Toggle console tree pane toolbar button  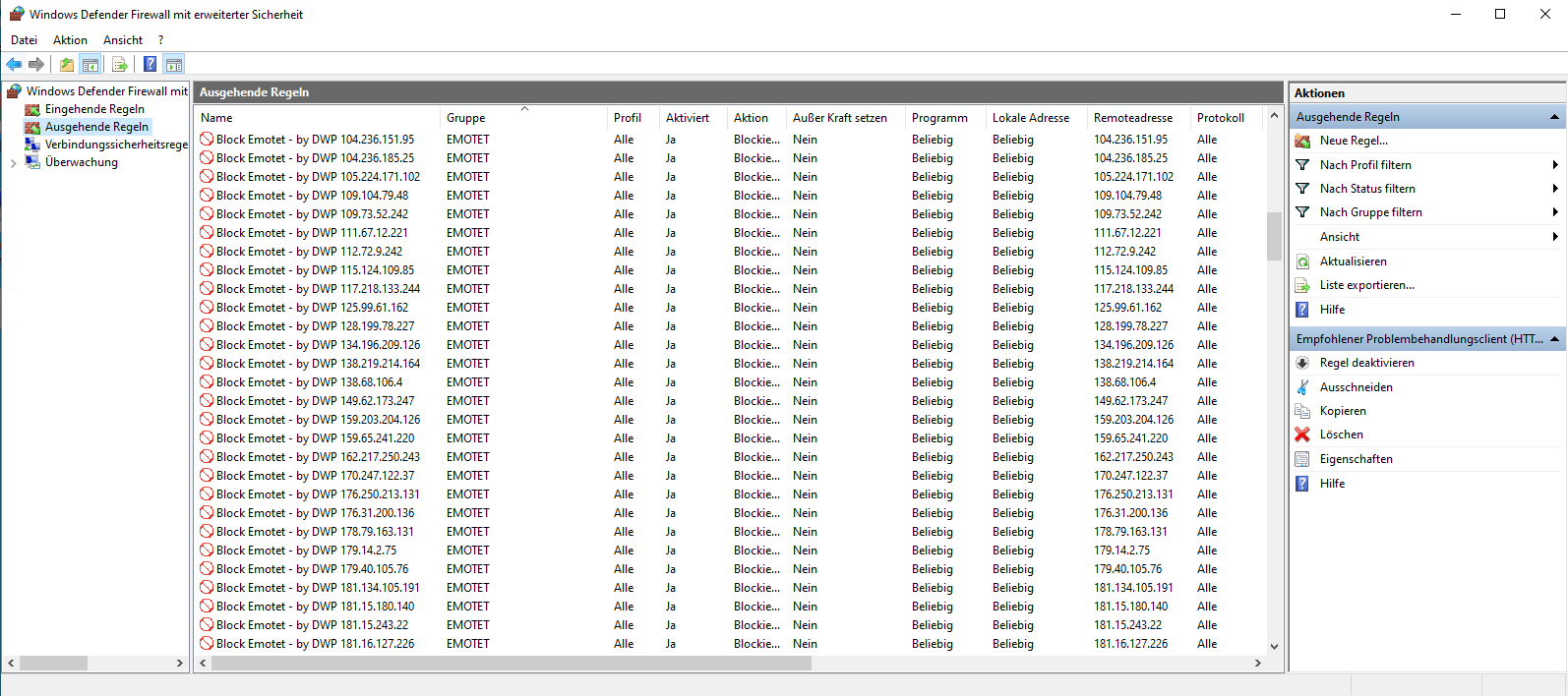pos(90,65)
